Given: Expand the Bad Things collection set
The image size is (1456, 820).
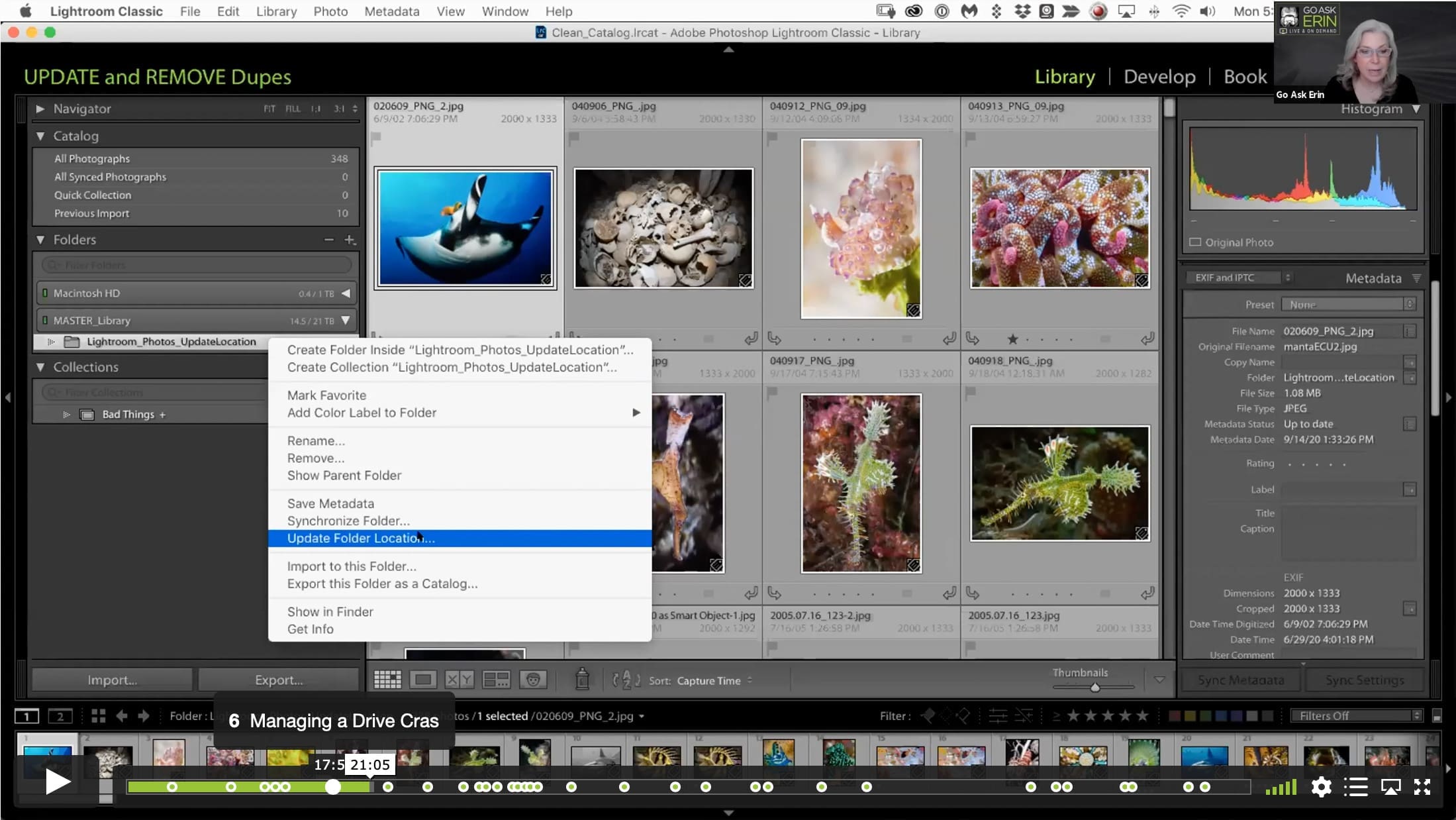Looking at the screenshot, I should click(66, 415).
